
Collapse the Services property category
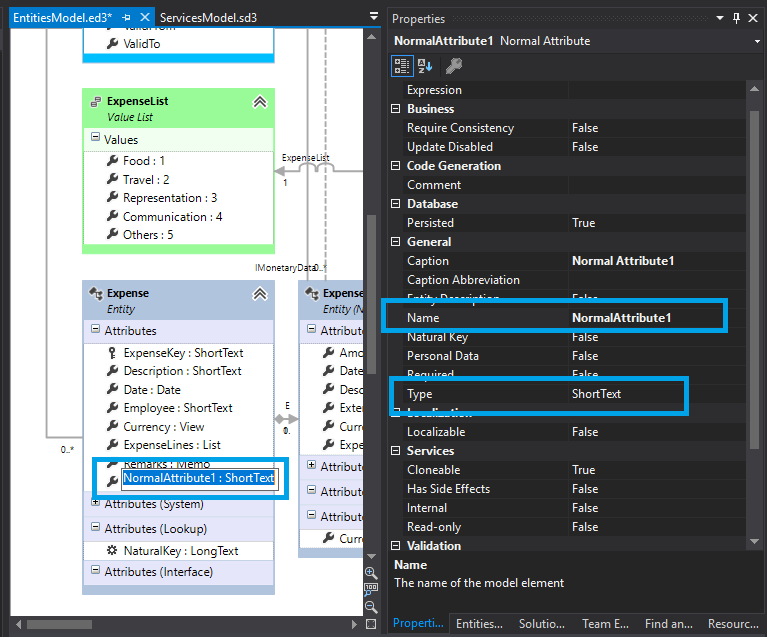click(x=396, y=451)
